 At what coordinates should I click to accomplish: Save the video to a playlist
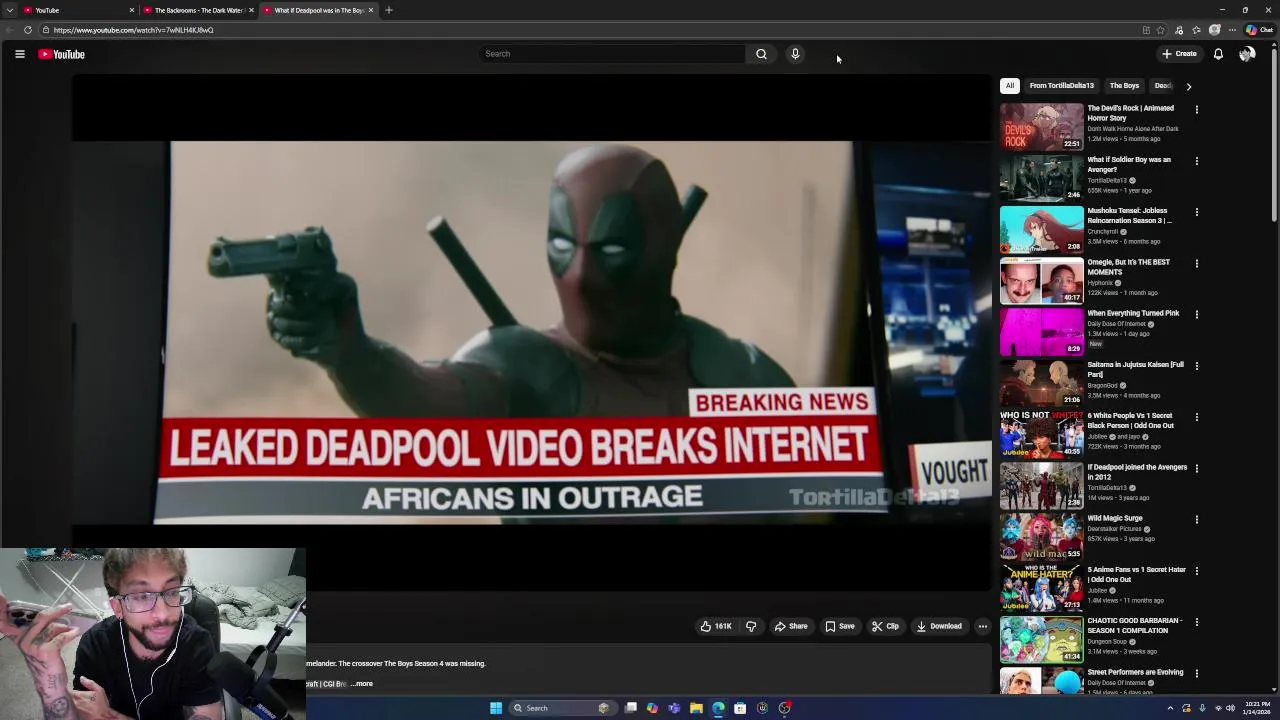click(x=839, y=626)
